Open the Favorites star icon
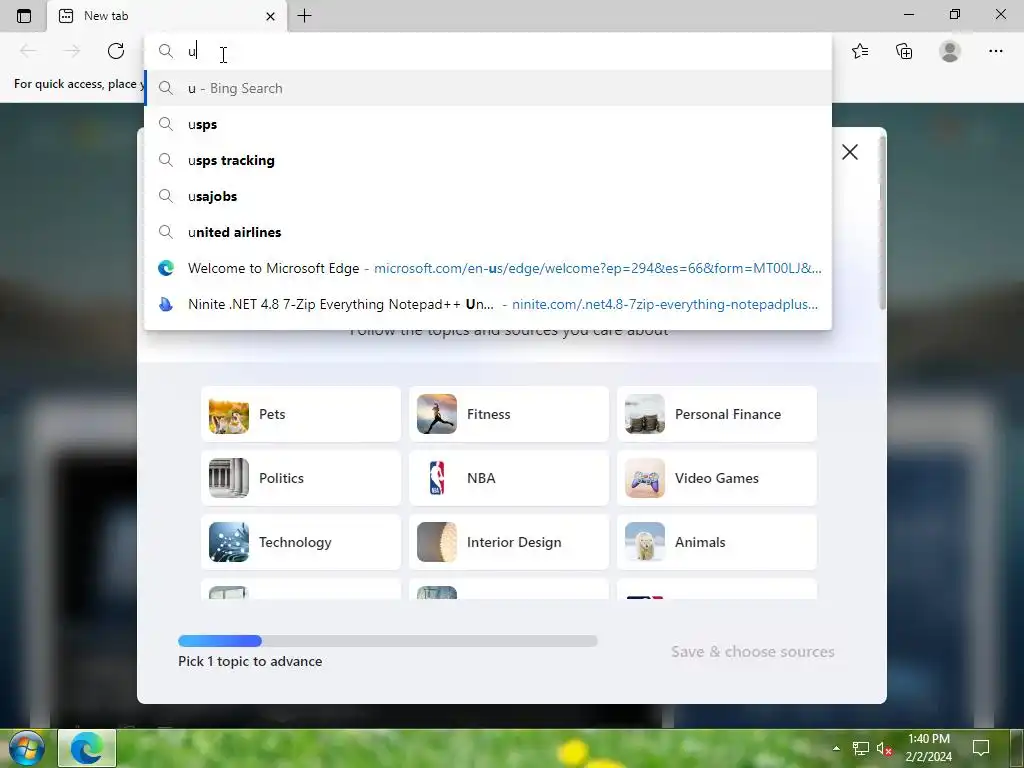This screenshot has height=768, width=1024. pos(860,51)
